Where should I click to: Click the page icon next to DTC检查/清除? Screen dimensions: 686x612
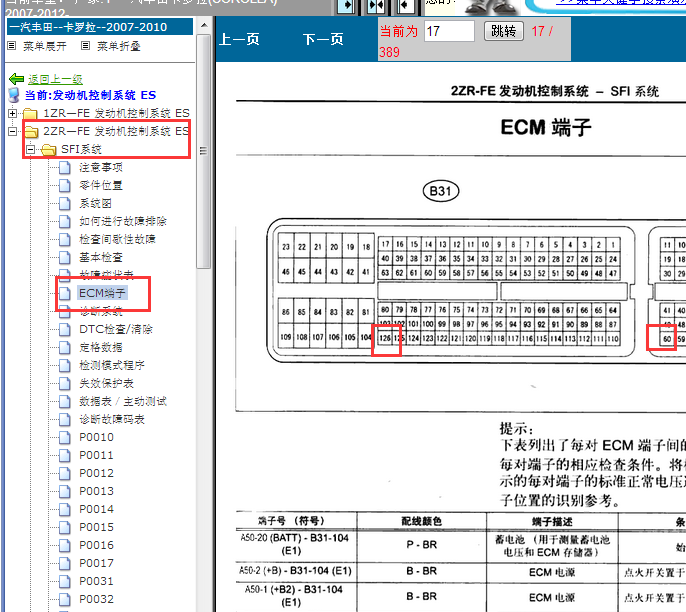[65, 329]
